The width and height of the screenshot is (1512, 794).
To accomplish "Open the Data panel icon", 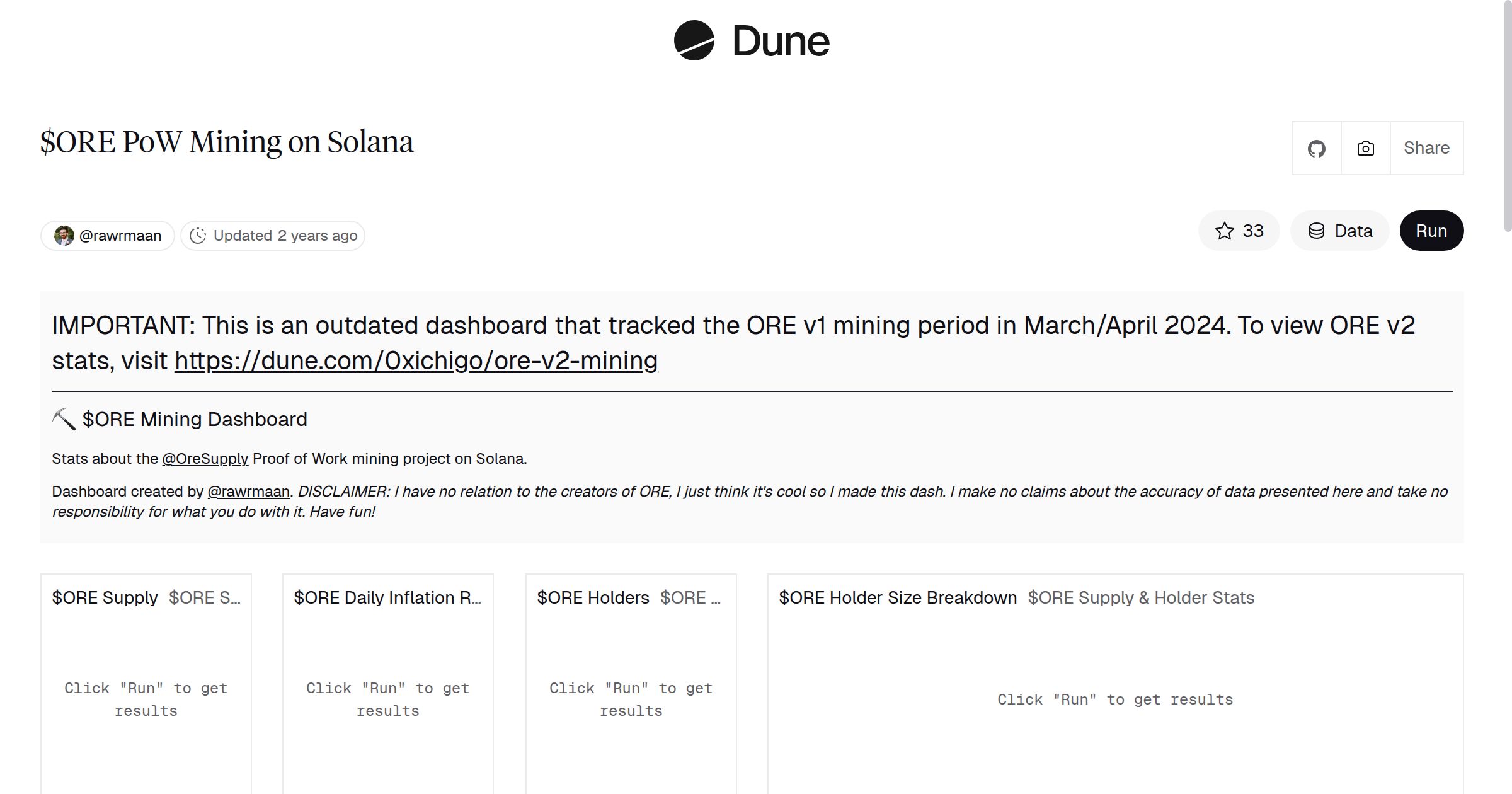I will (x=1317, y=231).
